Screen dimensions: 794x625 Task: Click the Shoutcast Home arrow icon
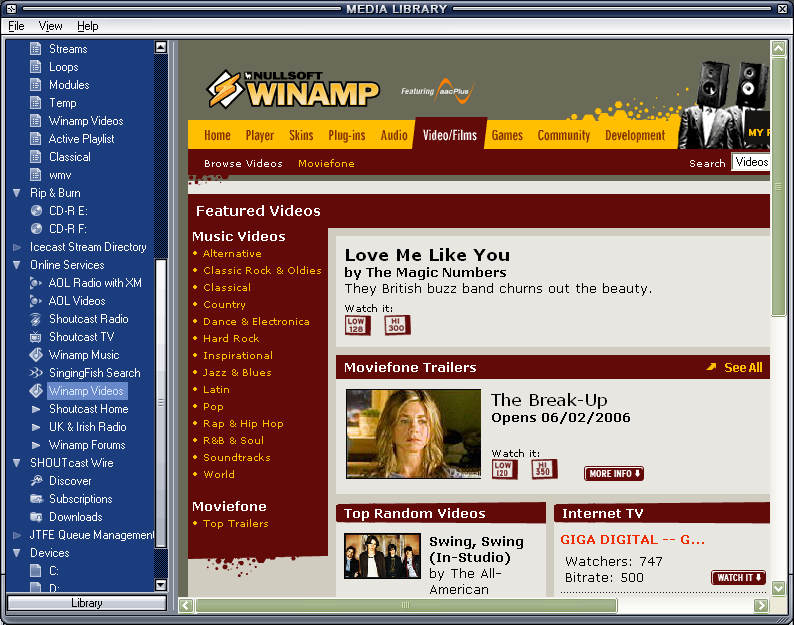point(36,409)
